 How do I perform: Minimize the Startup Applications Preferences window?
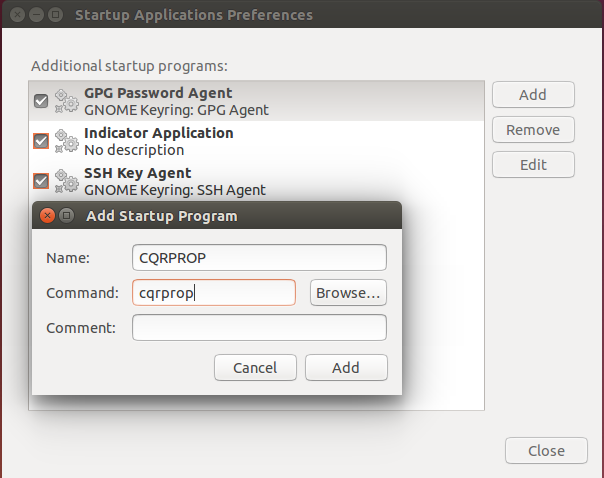coord(35,15)
